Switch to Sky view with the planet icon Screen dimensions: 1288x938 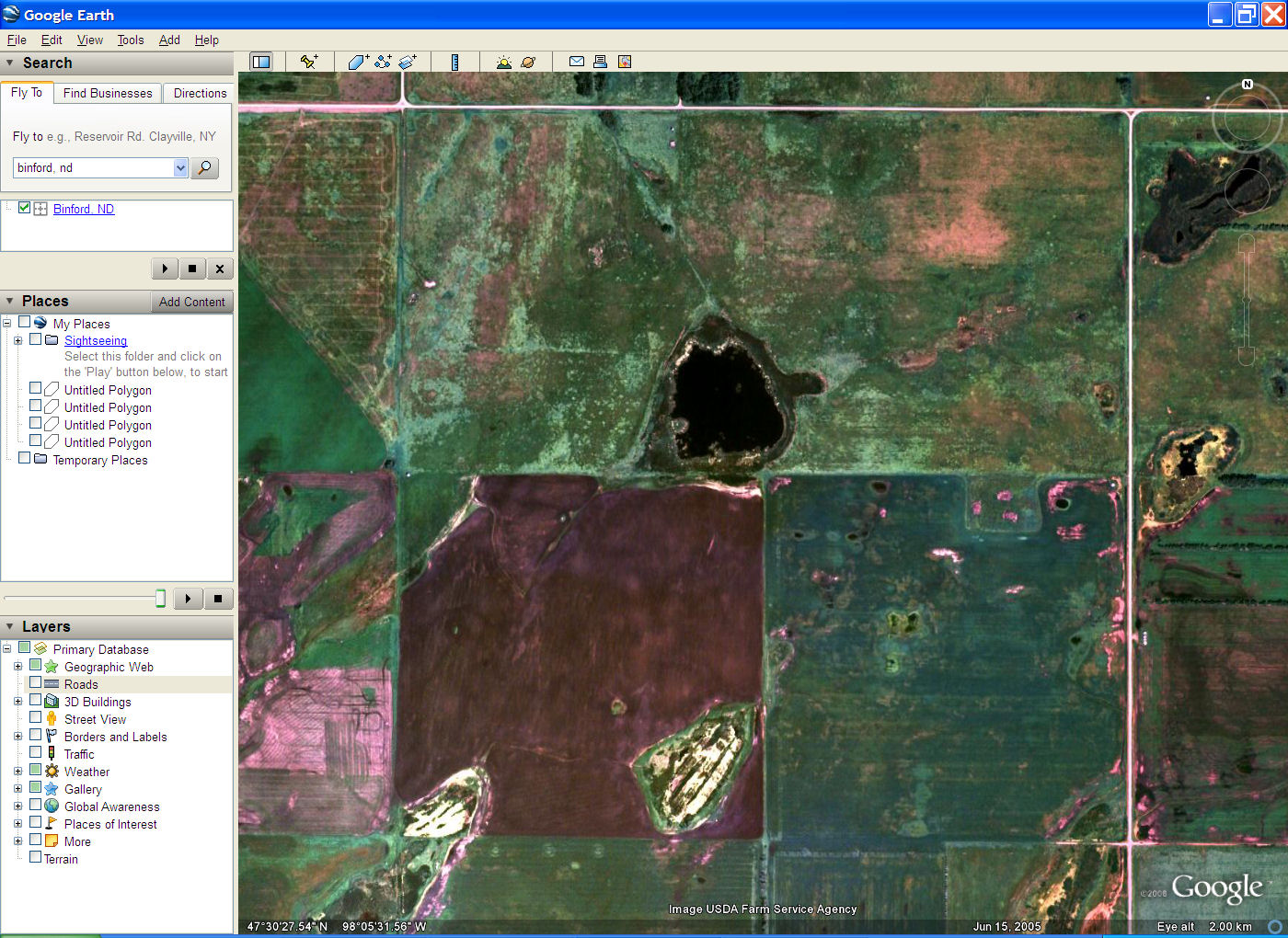coord(528,62)
